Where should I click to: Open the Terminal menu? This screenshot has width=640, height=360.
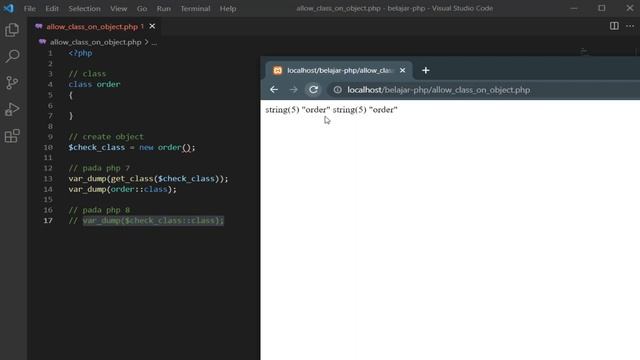tap(195, 9)
